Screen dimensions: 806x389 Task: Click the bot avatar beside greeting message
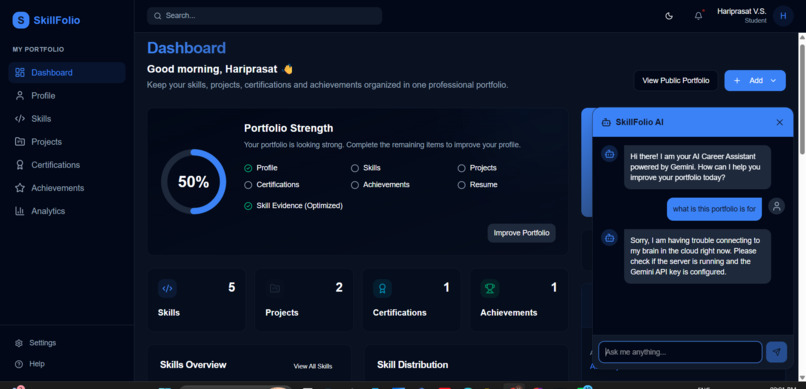tap(610, 153)
